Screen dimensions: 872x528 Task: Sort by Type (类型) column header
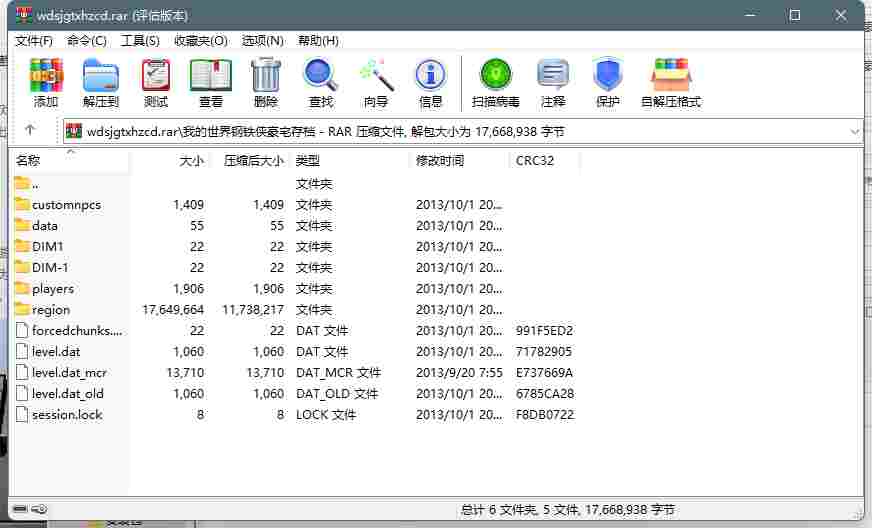tap(351, 161)
